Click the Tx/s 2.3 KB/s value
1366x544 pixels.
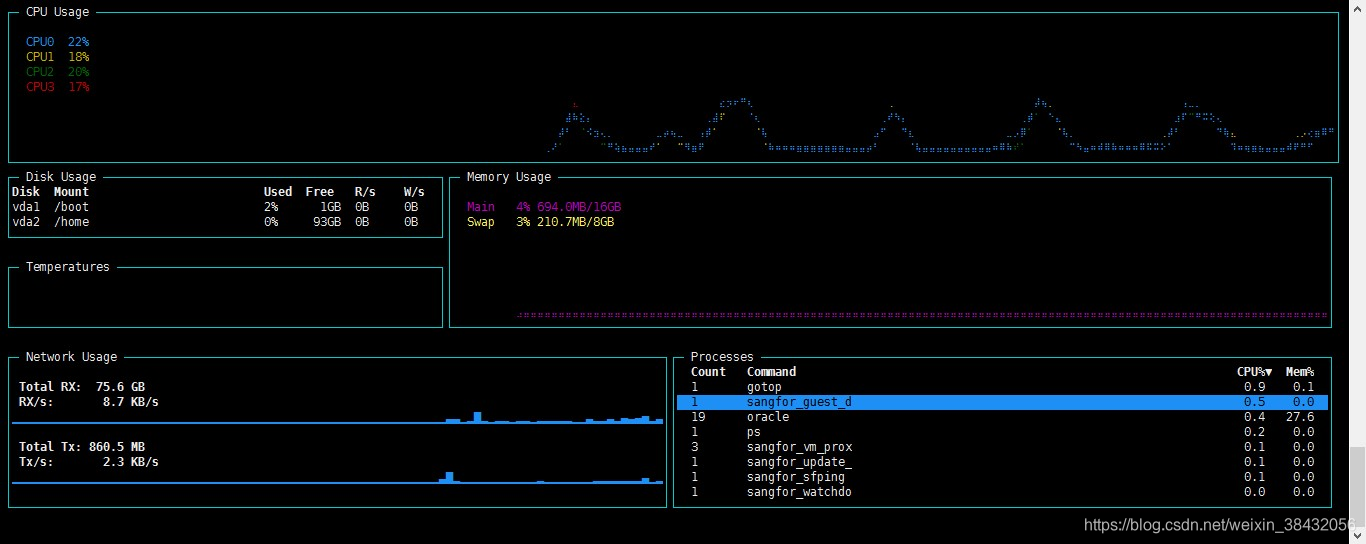131,462
